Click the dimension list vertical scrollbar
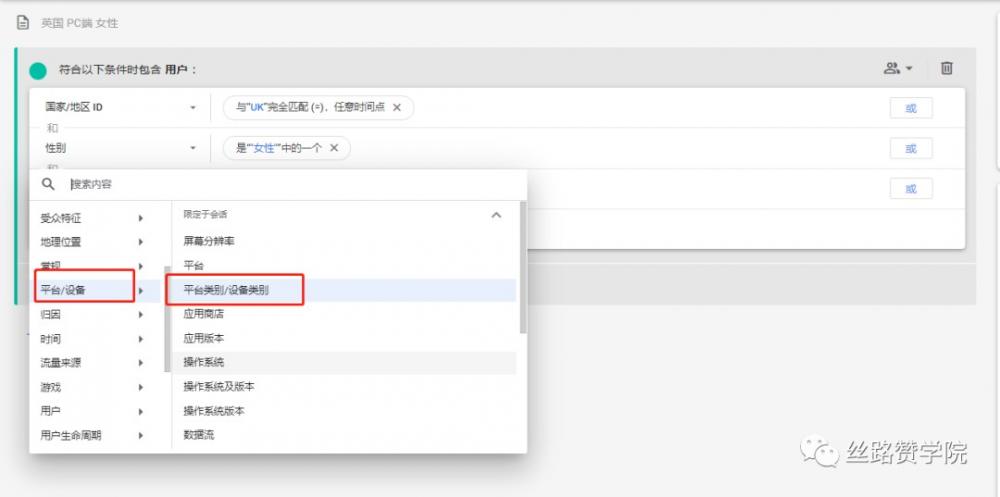 click(523, 268)
